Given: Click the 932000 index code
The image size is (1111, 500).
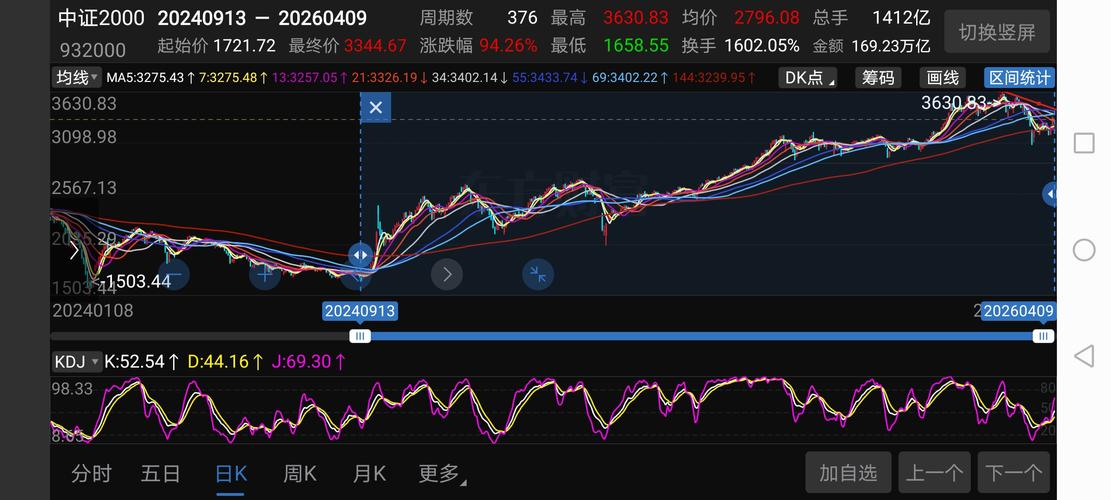Looking at the screenshot, I should click(x=93, y=50).
